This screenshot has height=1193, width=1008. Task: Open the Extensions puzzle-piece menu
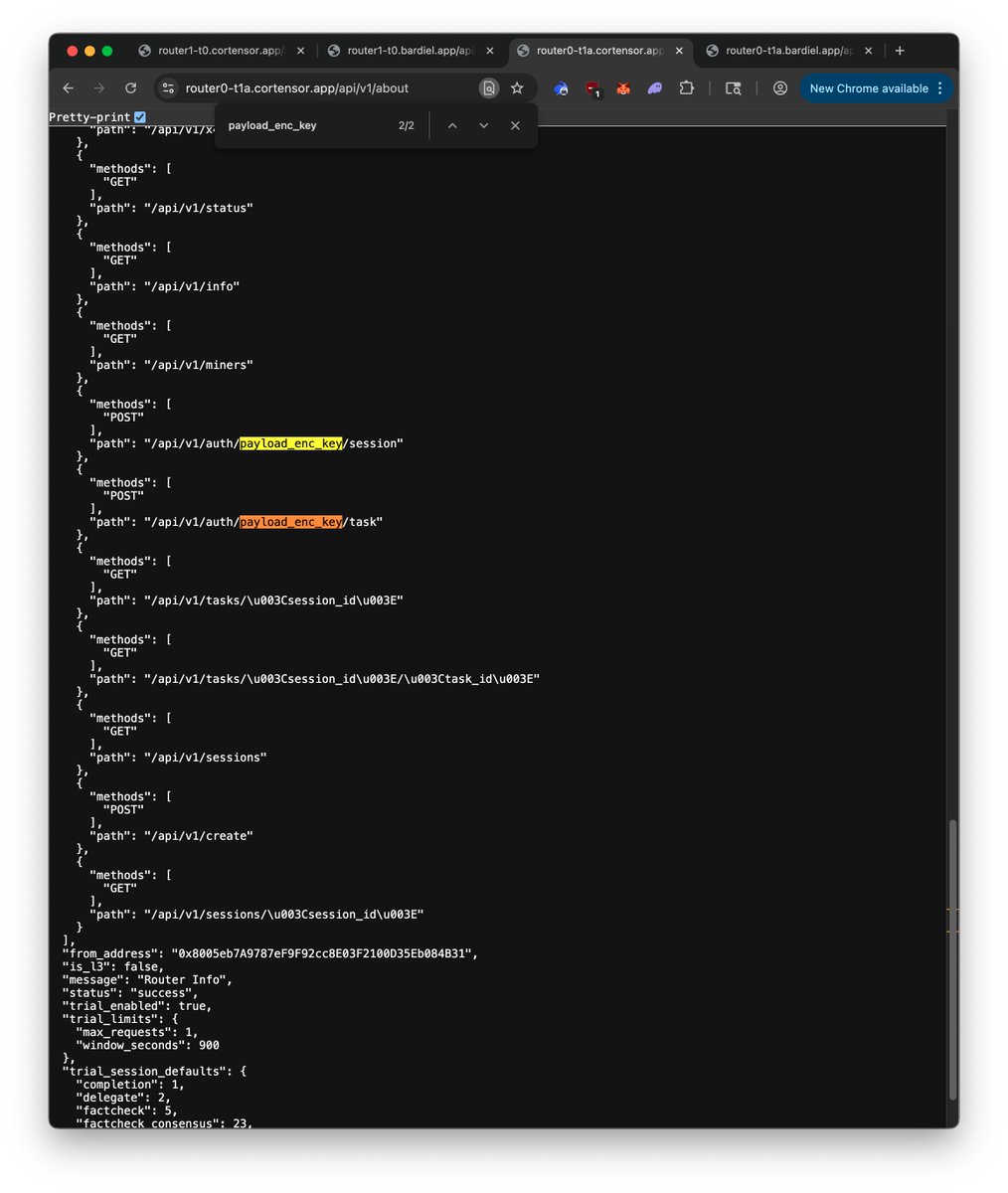(686, 88)
